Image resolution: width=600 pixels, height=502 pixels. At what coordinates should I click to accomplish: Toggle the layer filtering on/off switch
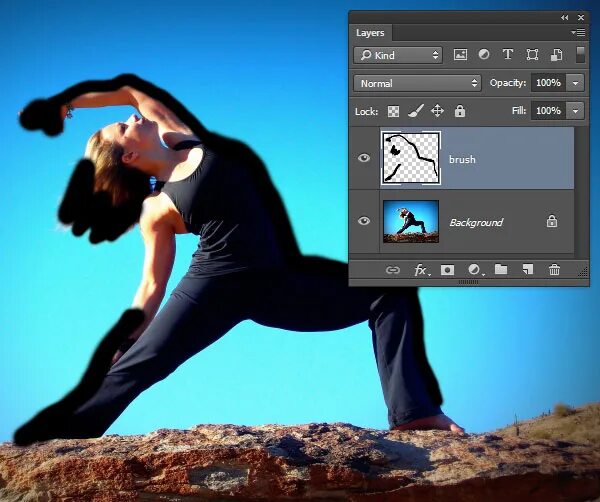(x=580, y=55)
